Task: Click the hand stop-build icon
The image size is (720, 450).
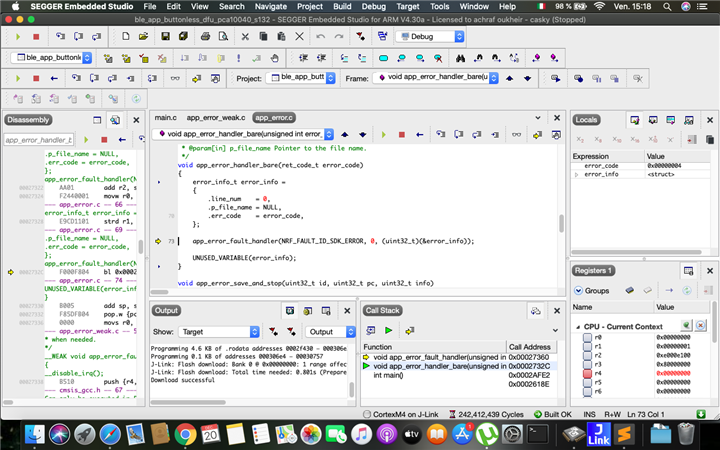Action: pyautogui.click(x=275, y=58)
